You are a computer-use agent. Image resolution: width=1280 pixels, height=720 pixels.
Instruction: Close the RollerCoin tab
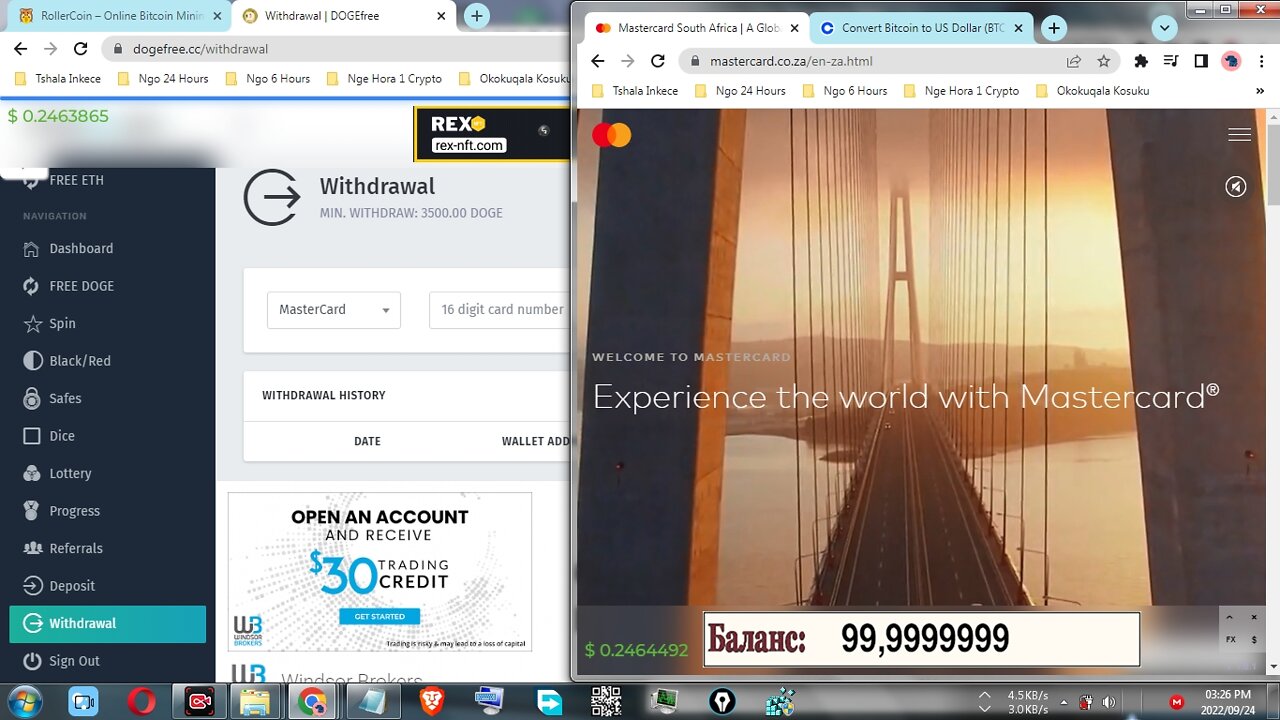[x=217, y=16]
